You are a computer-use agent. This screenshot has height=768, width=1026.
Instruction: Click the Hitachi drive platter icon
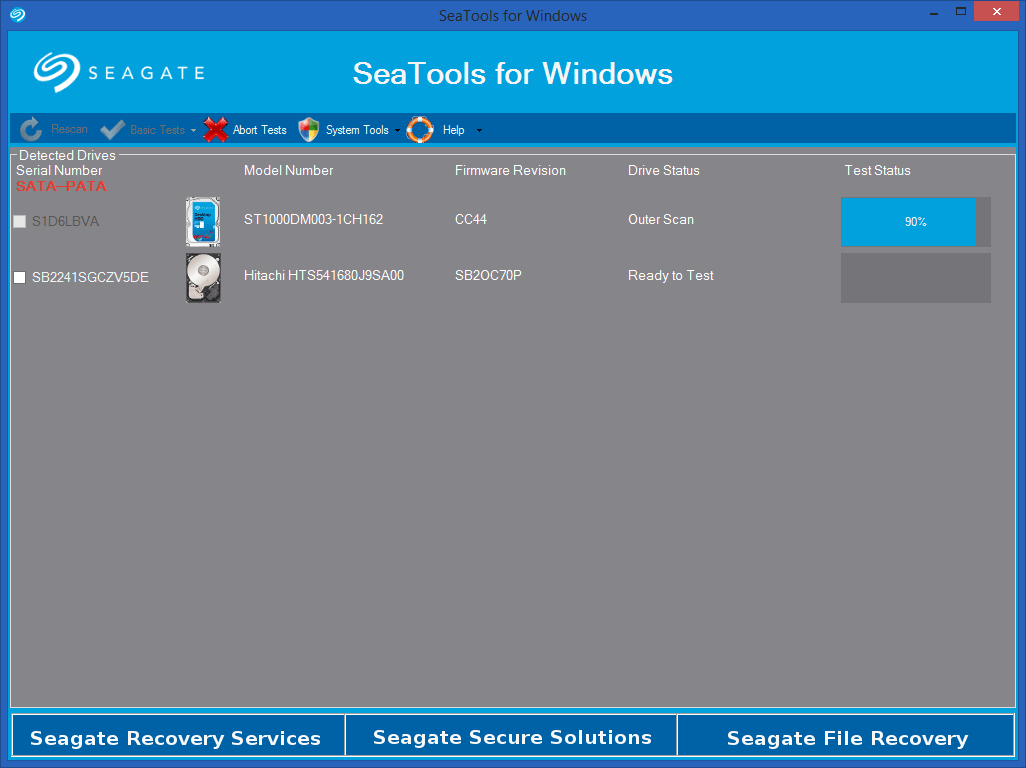pyautogui.click(x=203, y=277)
